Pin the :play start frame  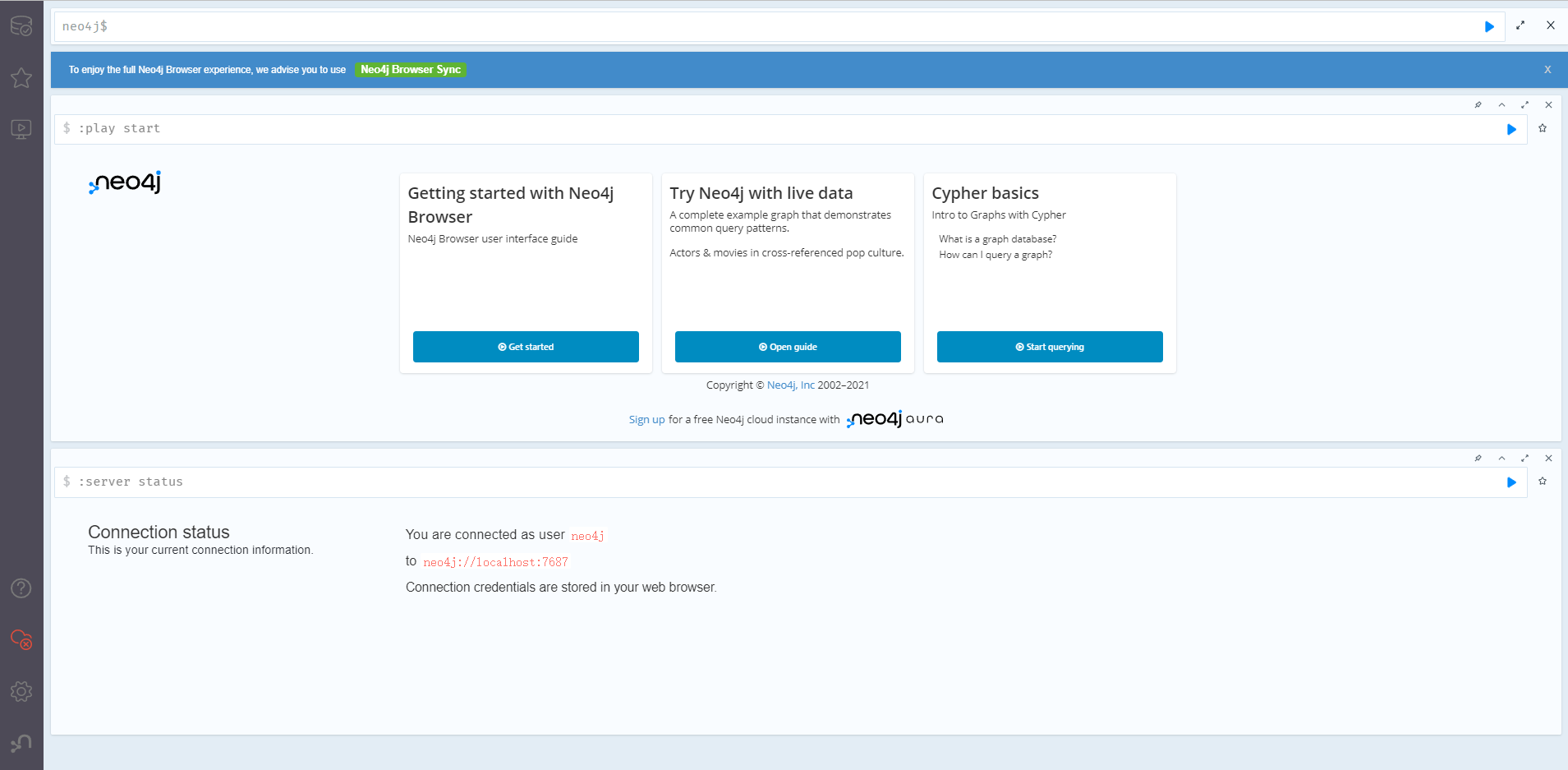coord(1478,104)
